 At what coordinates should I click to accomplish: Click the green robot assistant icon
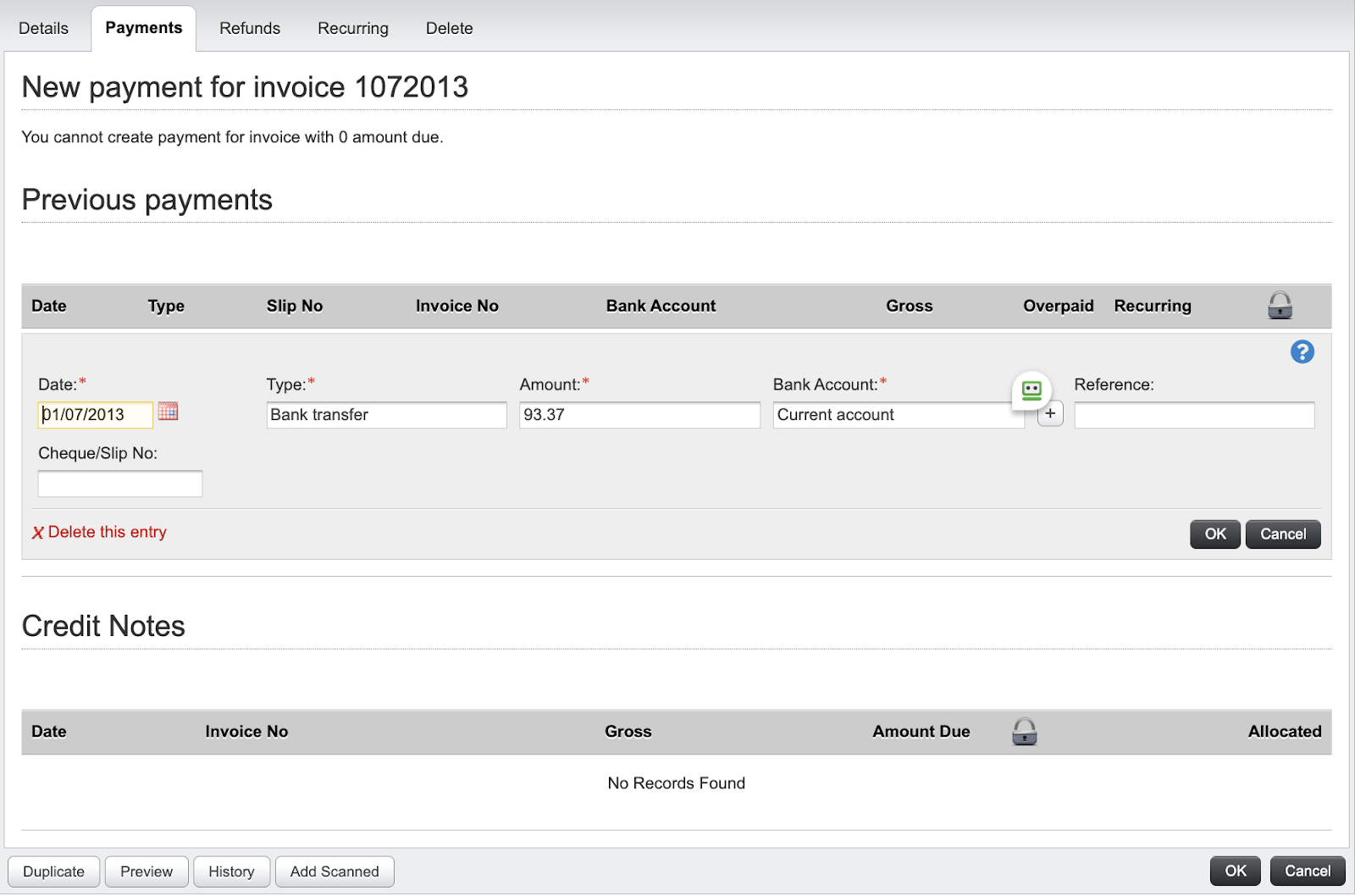tap(1031, 390)
